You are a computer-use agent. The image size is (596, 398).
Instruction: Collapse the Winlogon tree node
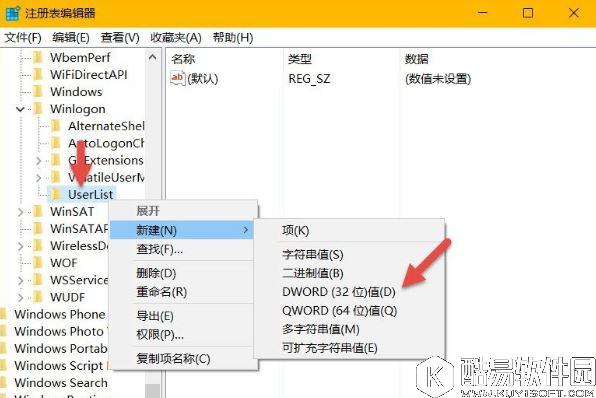[21, 109]
